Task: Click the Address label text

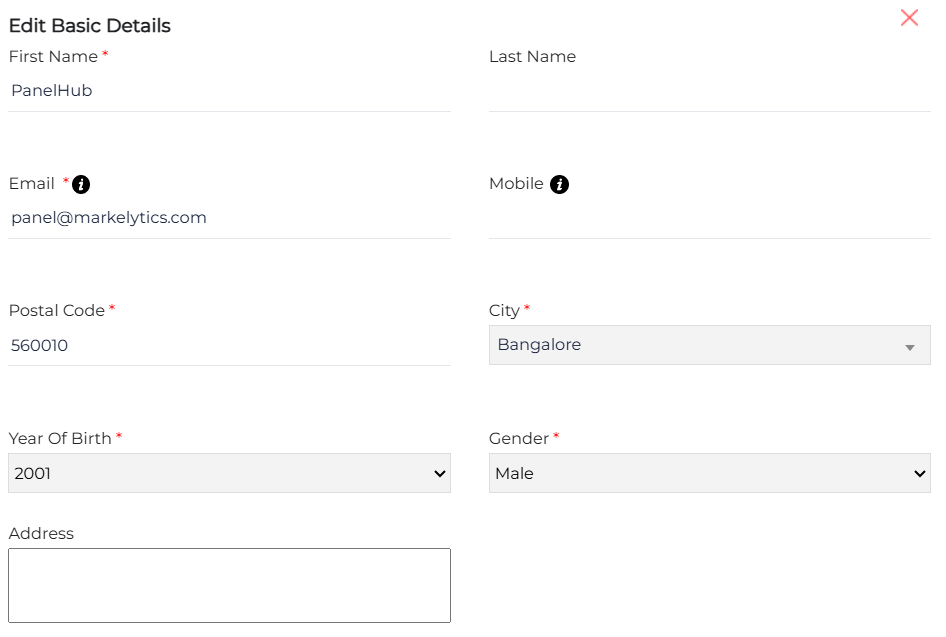Action: point(41,534)
